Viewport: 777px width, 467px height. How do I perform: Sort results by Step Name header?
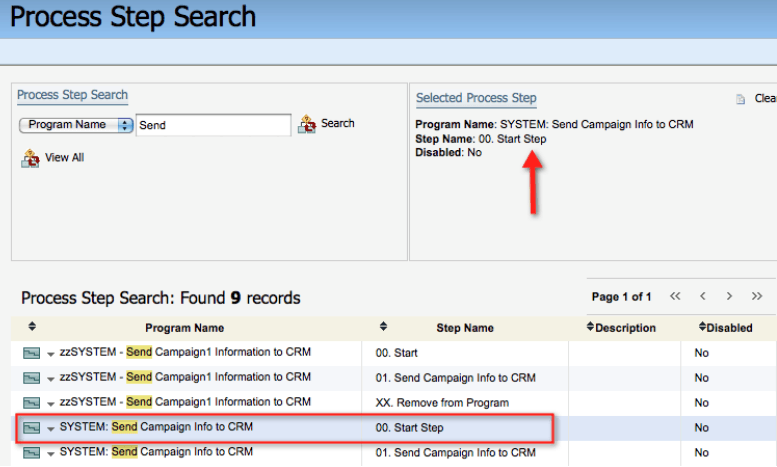tap(465, 328)
